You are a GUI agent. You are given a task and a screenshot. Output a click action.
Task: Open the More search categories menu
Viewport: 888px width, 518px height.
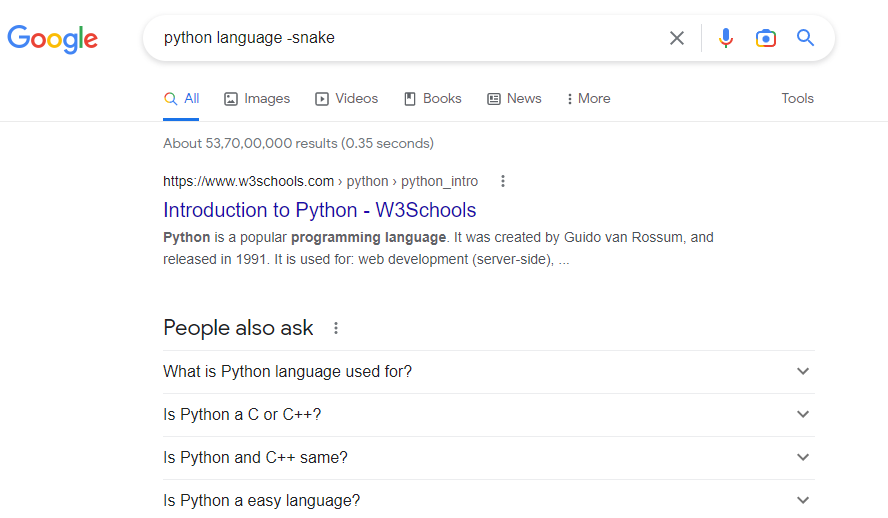(x=588, y=98)
